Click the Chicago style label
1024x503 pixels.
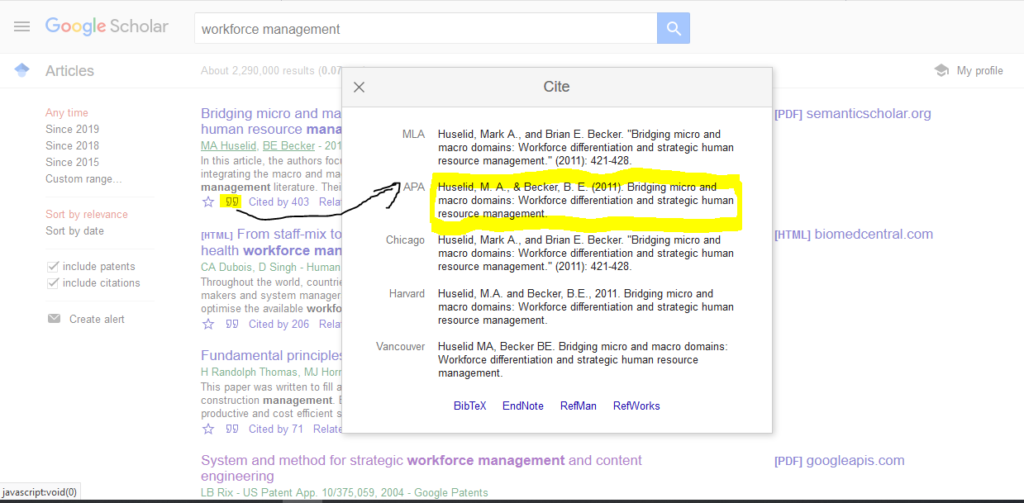[x=405, y=240]
